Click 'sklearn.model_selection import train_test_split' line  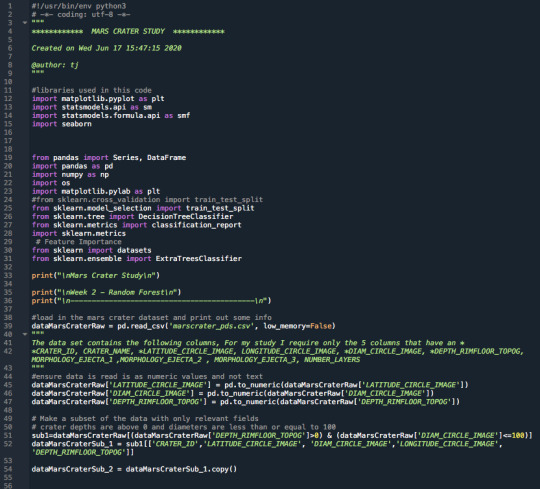(143, 208)
